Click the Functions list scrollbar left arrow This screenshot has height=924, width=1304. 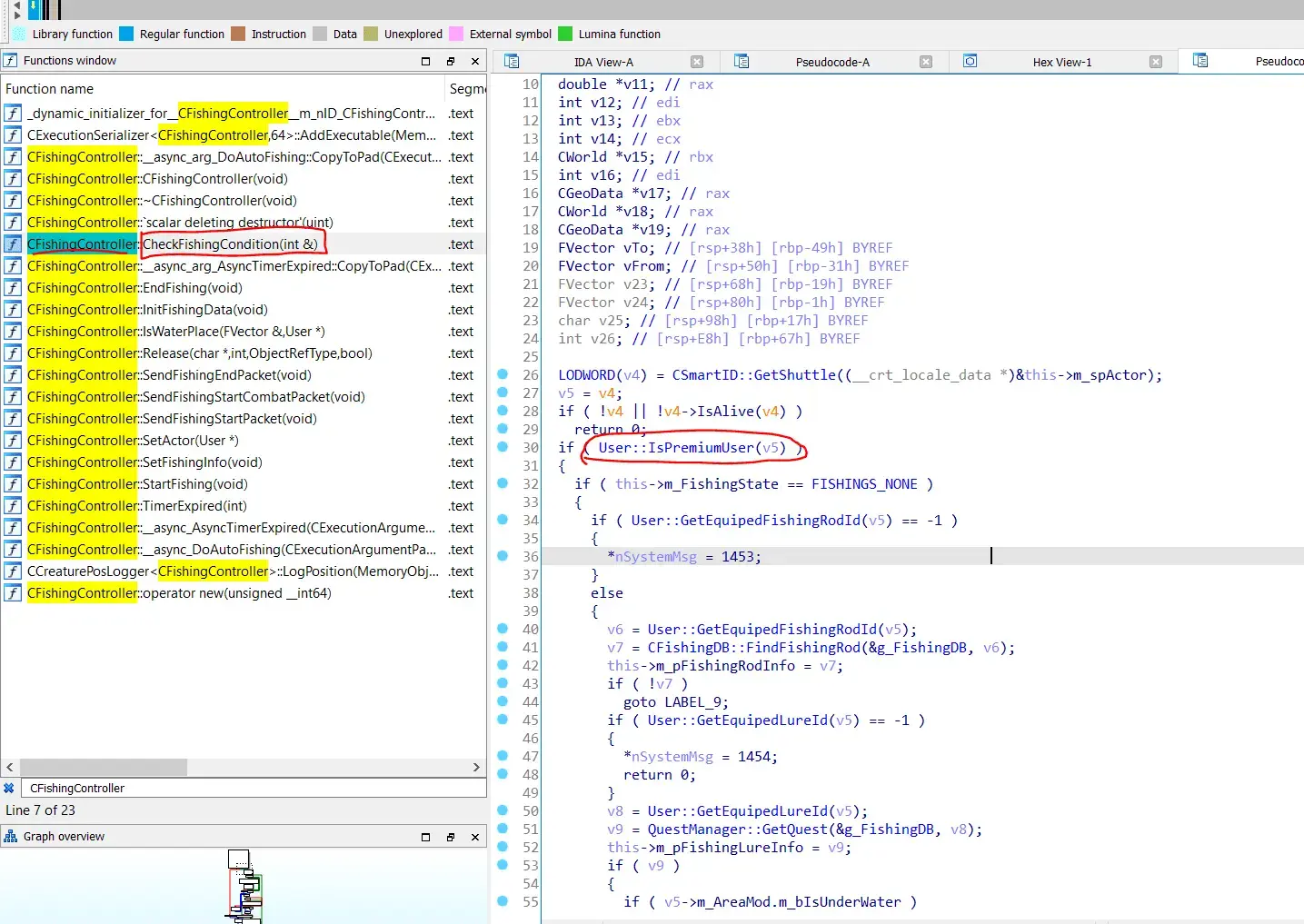point(10,768)
